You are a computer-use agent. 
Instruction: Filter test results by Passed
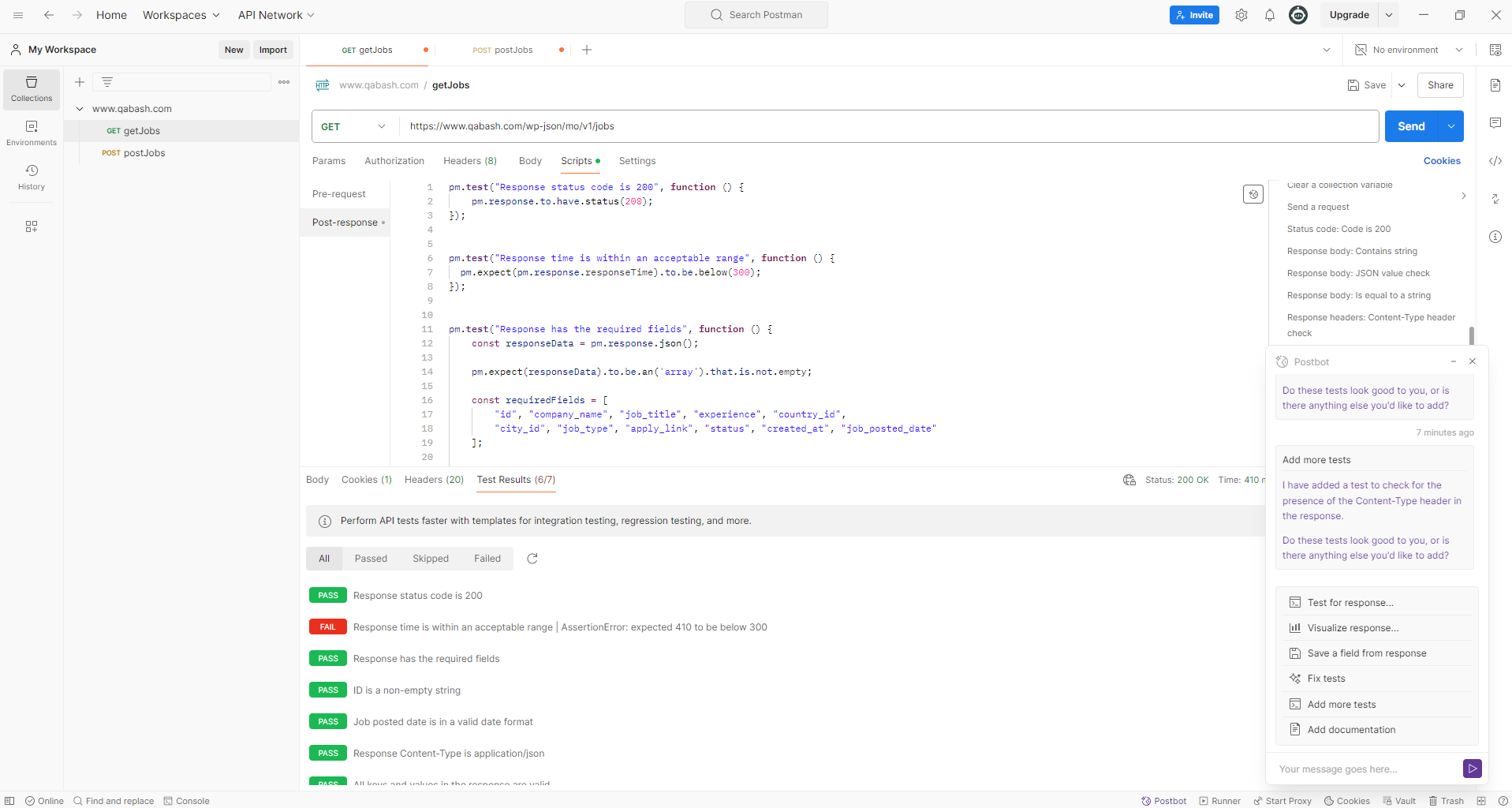click(371, 559)
